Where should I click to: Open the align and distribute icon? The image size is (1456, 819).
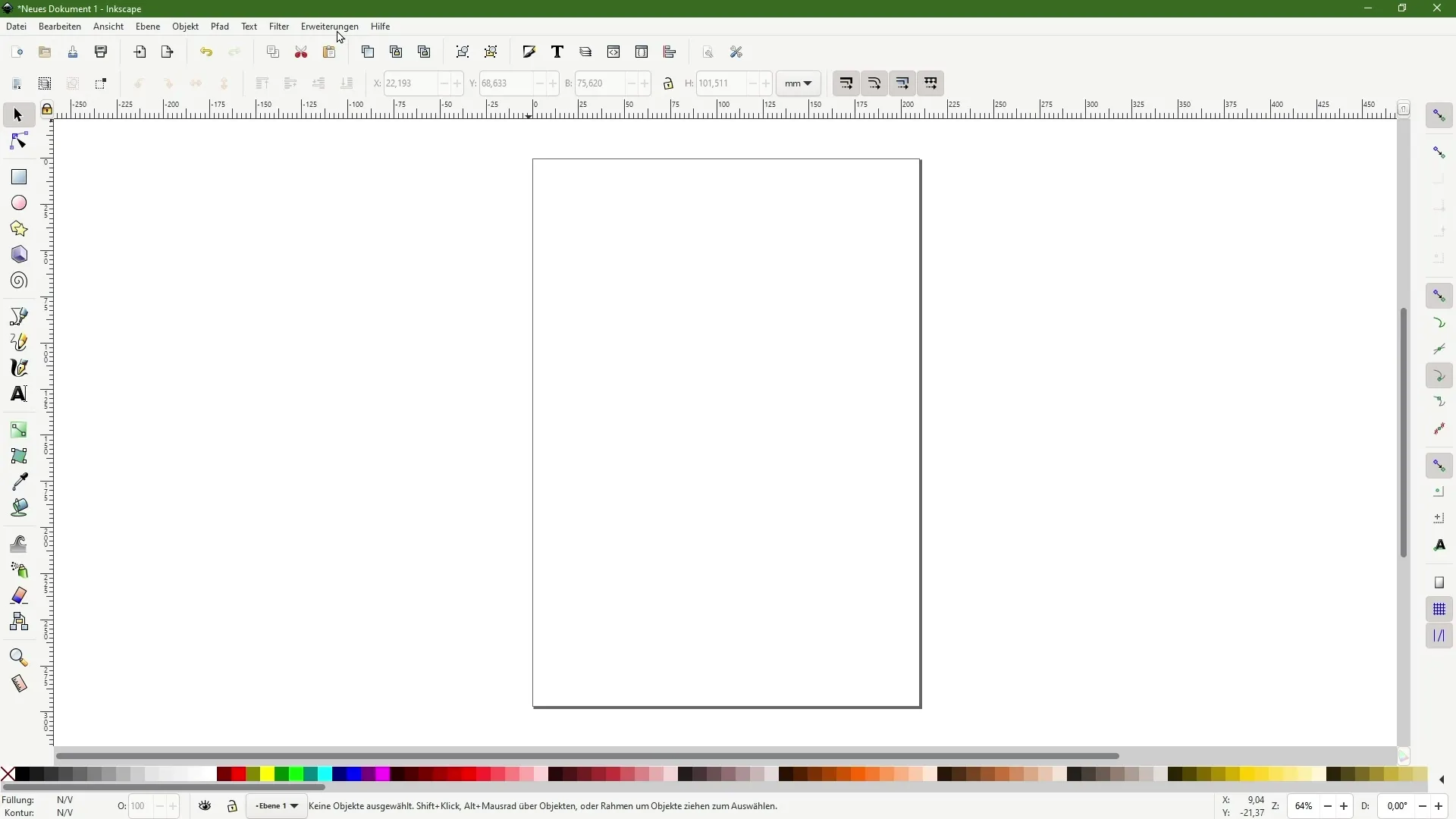click(670, 52)
